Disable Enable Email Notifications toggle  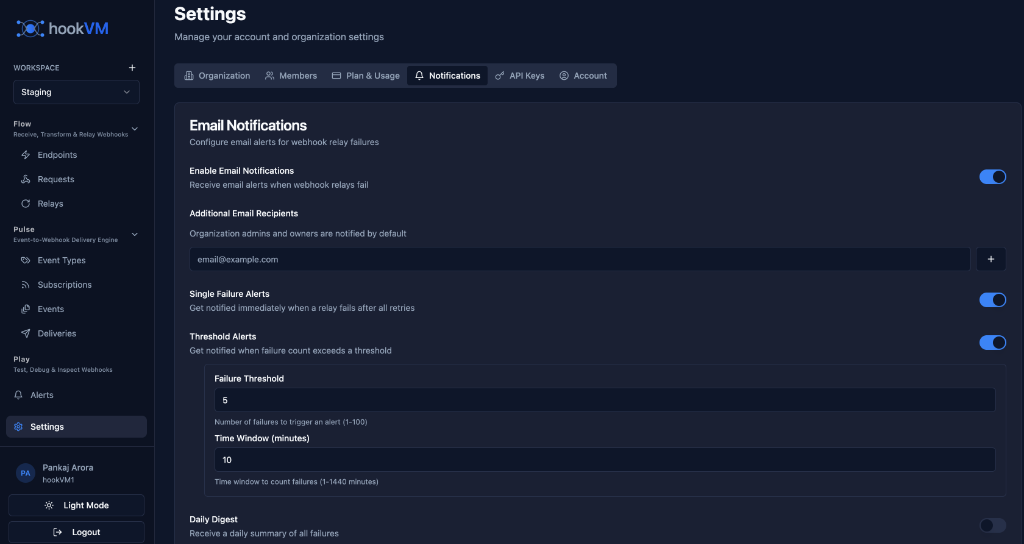(992, 177)
